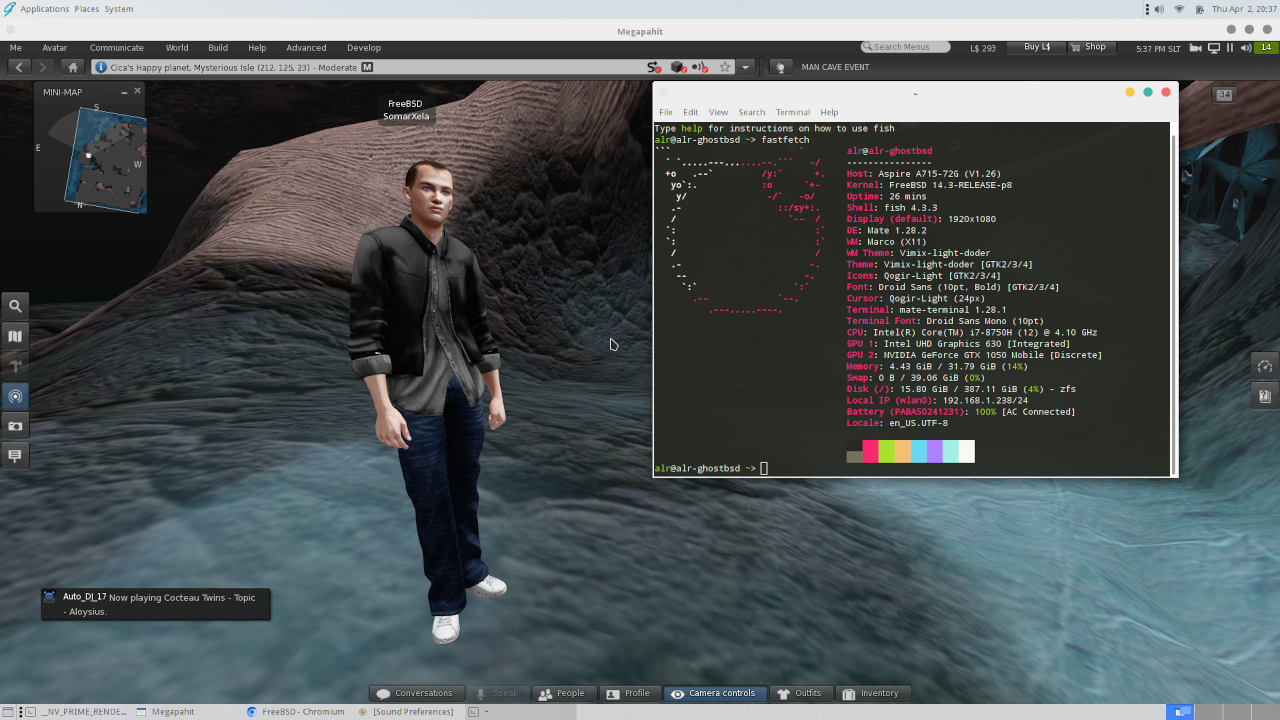Viewport: 1280px width, 720px height.
Task: Toggle media pause button in top bar
Action: (x=1230, y=48)
